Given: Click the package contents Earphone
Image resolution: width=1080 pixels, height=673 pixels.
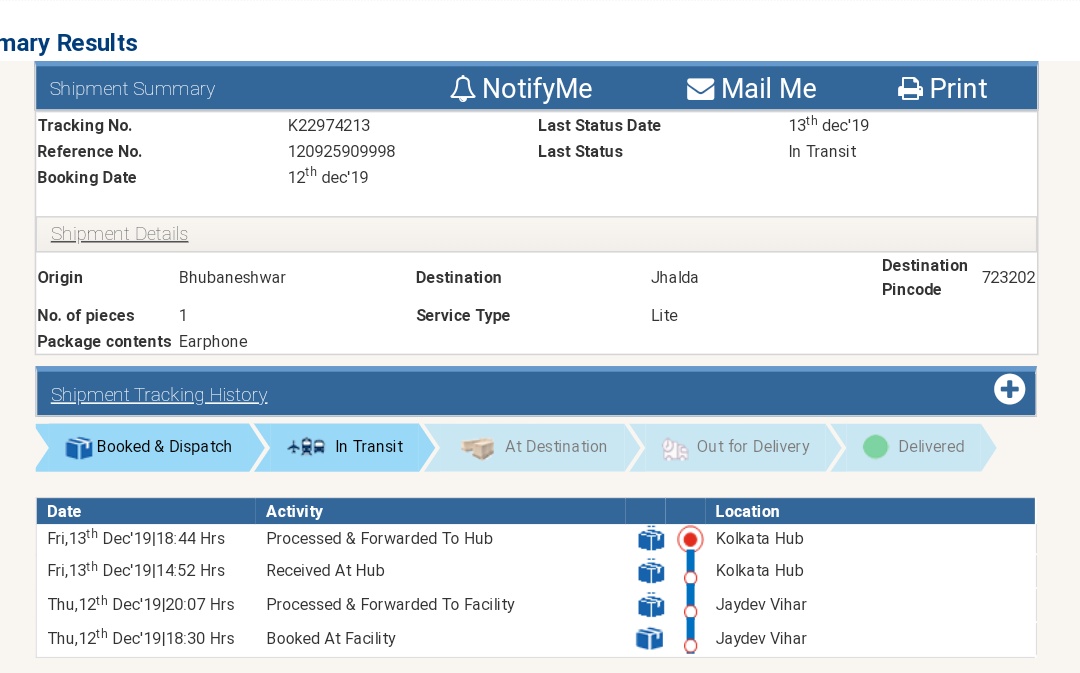Looking at the screenshot, I should tap(213, 342).
